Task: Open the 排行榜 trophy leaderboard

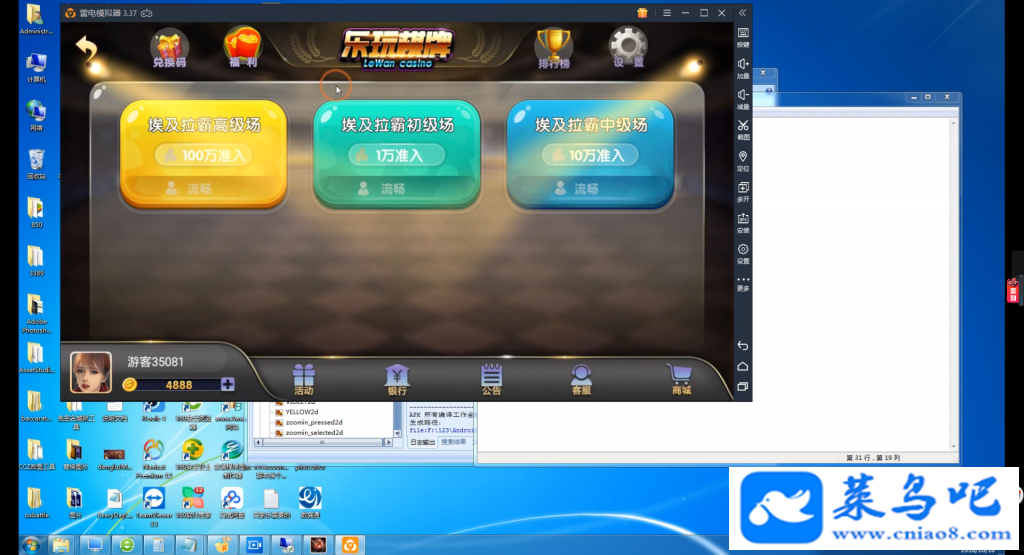Action: click(x=553, y=48)
